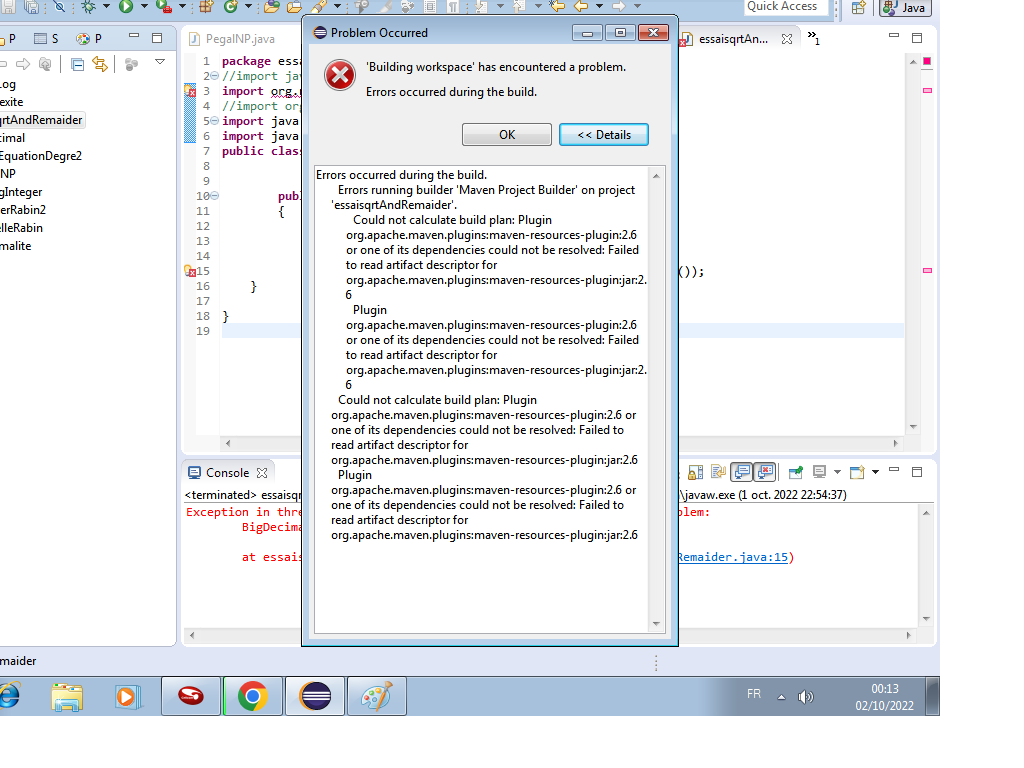Open Windows Explorer folder from taskbar

tap(67, 696)
